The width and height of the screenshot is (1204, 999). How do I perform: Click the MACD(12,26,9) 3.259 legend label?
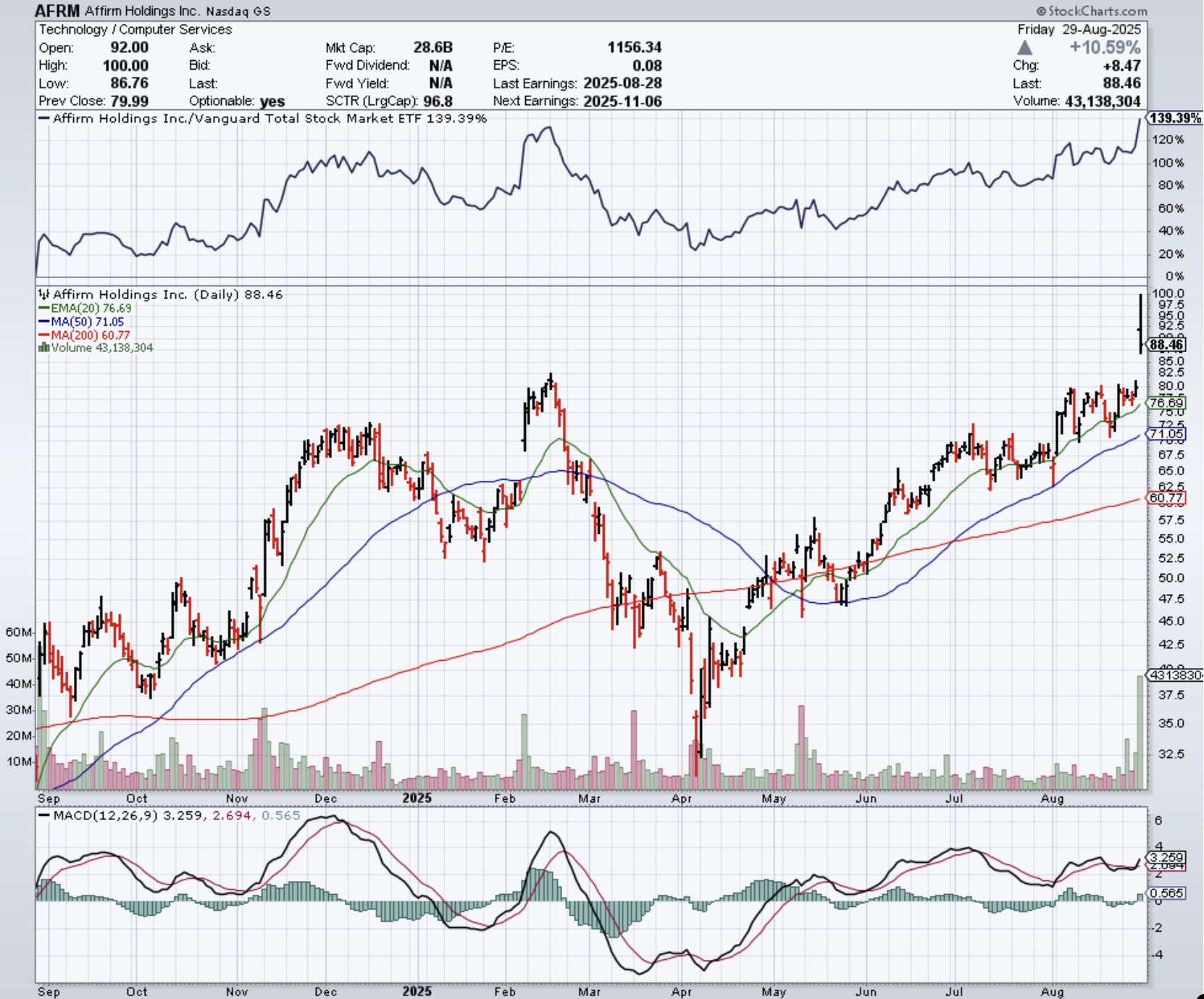pyautogui.click(x=121, y=816)
